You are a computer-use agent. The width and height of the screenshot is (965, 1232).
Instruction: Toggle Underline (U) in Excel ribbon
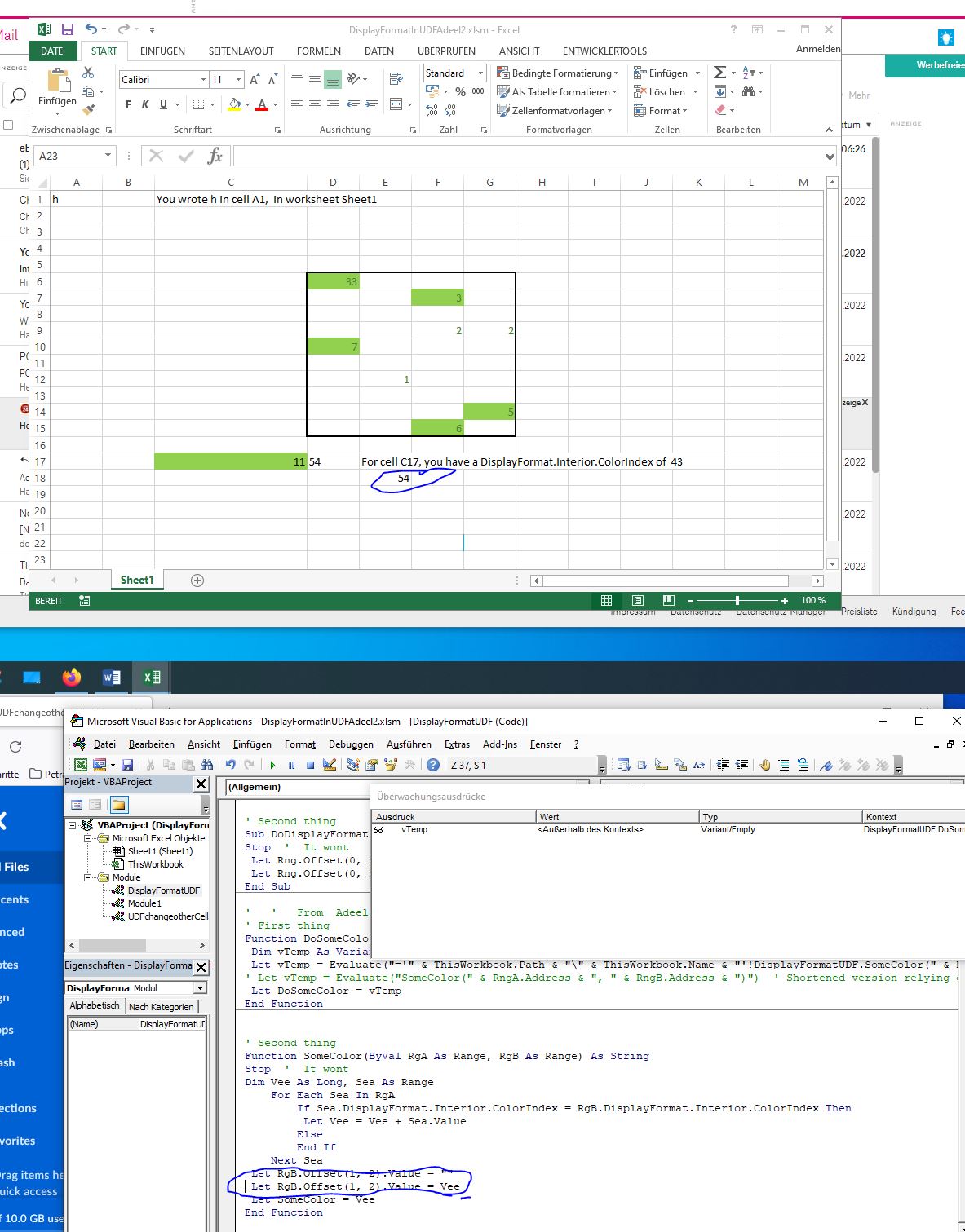click(x=163, y=104)
